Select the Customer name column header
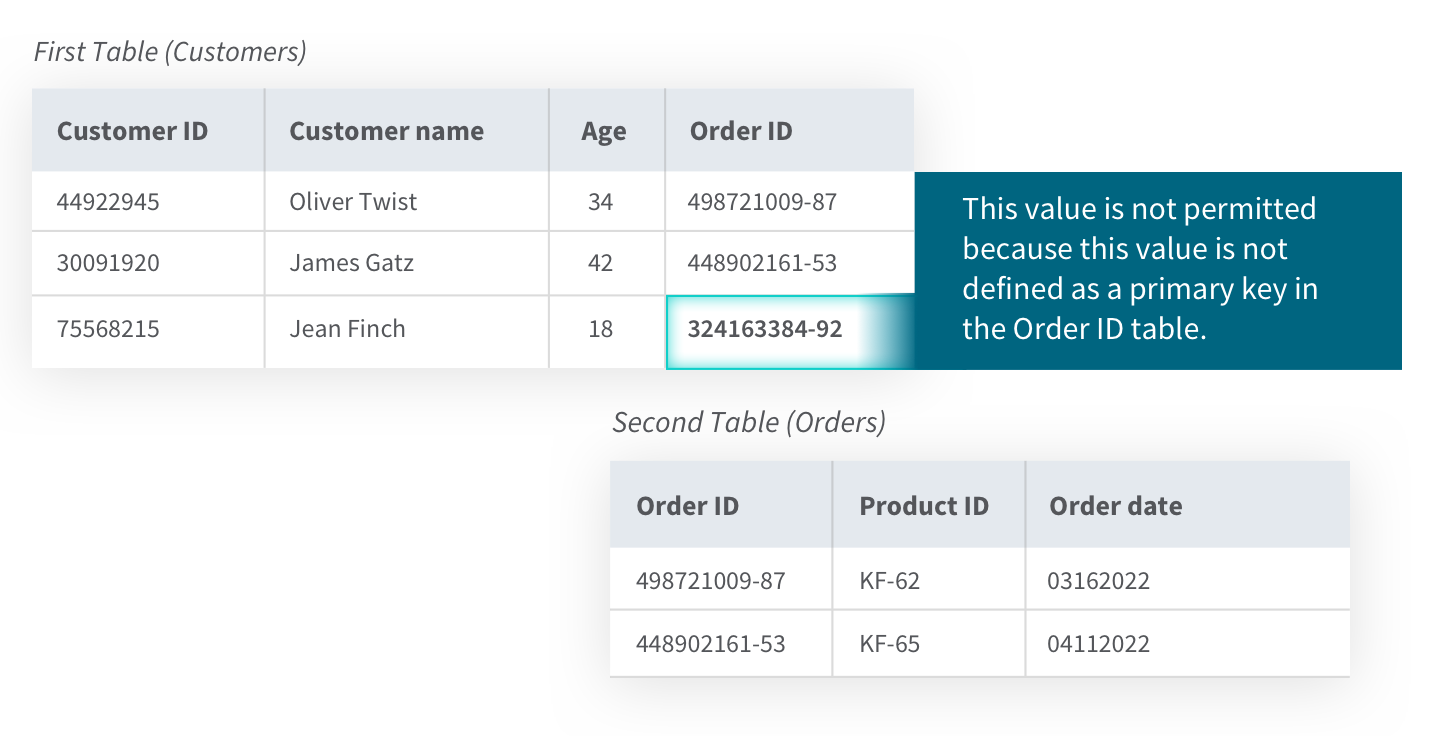1440x736 pixels. [407, 130]
